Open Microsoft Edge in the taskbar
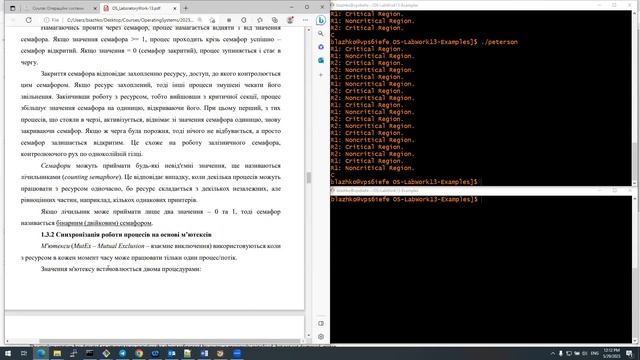 [40, 353]
